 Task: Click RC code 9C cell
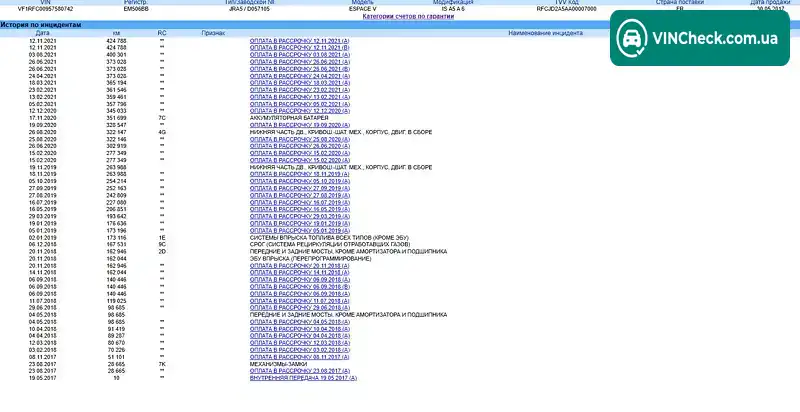coord(162,244)
